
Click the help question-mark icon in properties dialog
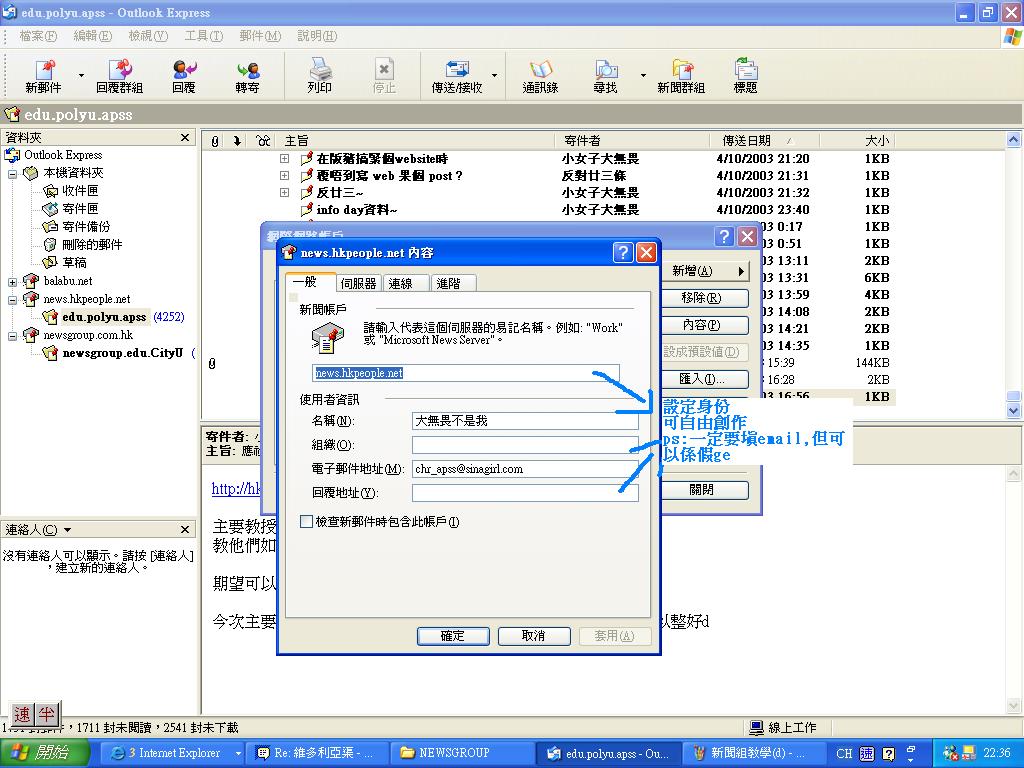click(x=623, y=252)
